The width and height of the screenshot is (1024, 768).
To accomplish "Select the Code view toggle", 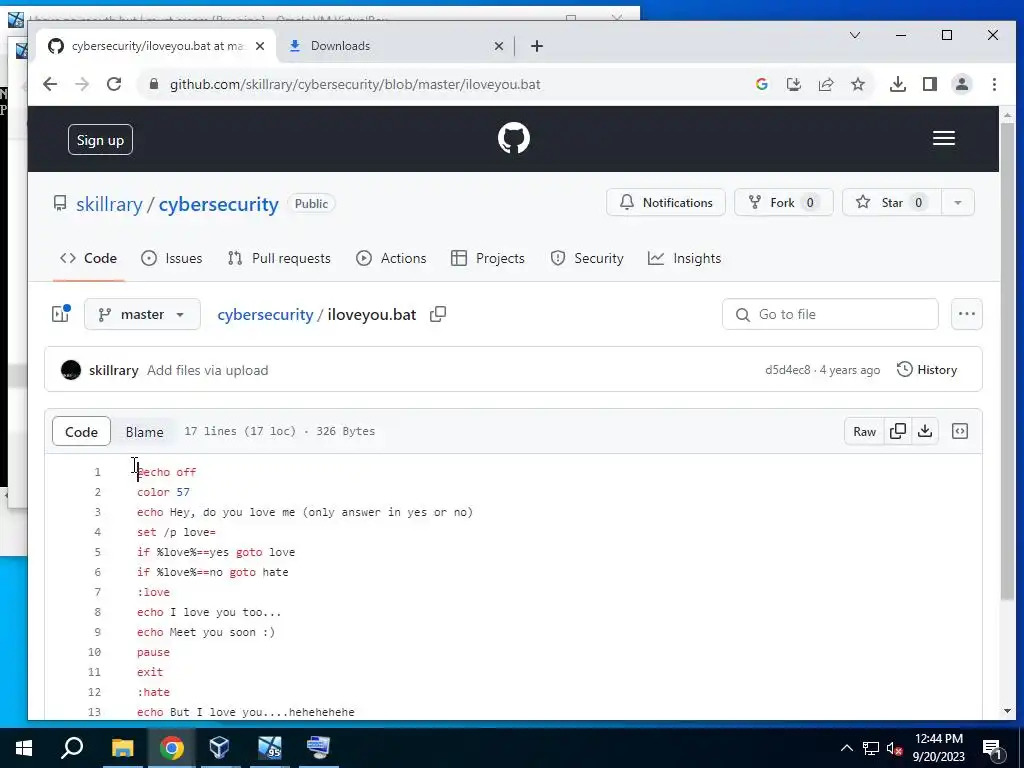I will 82,432.
